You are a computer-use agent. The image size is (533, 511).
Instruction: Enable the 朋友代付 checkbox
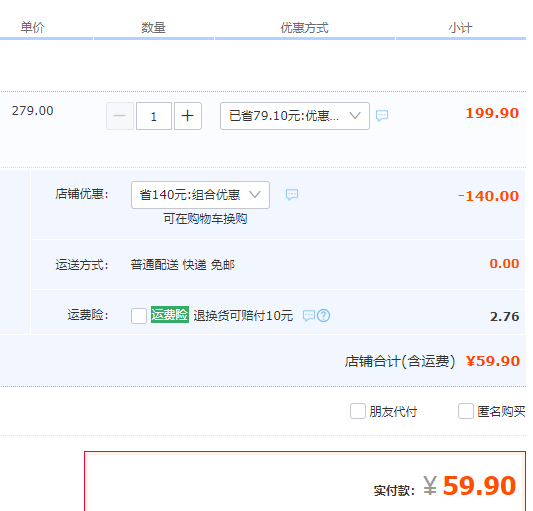tap(358, 411)
